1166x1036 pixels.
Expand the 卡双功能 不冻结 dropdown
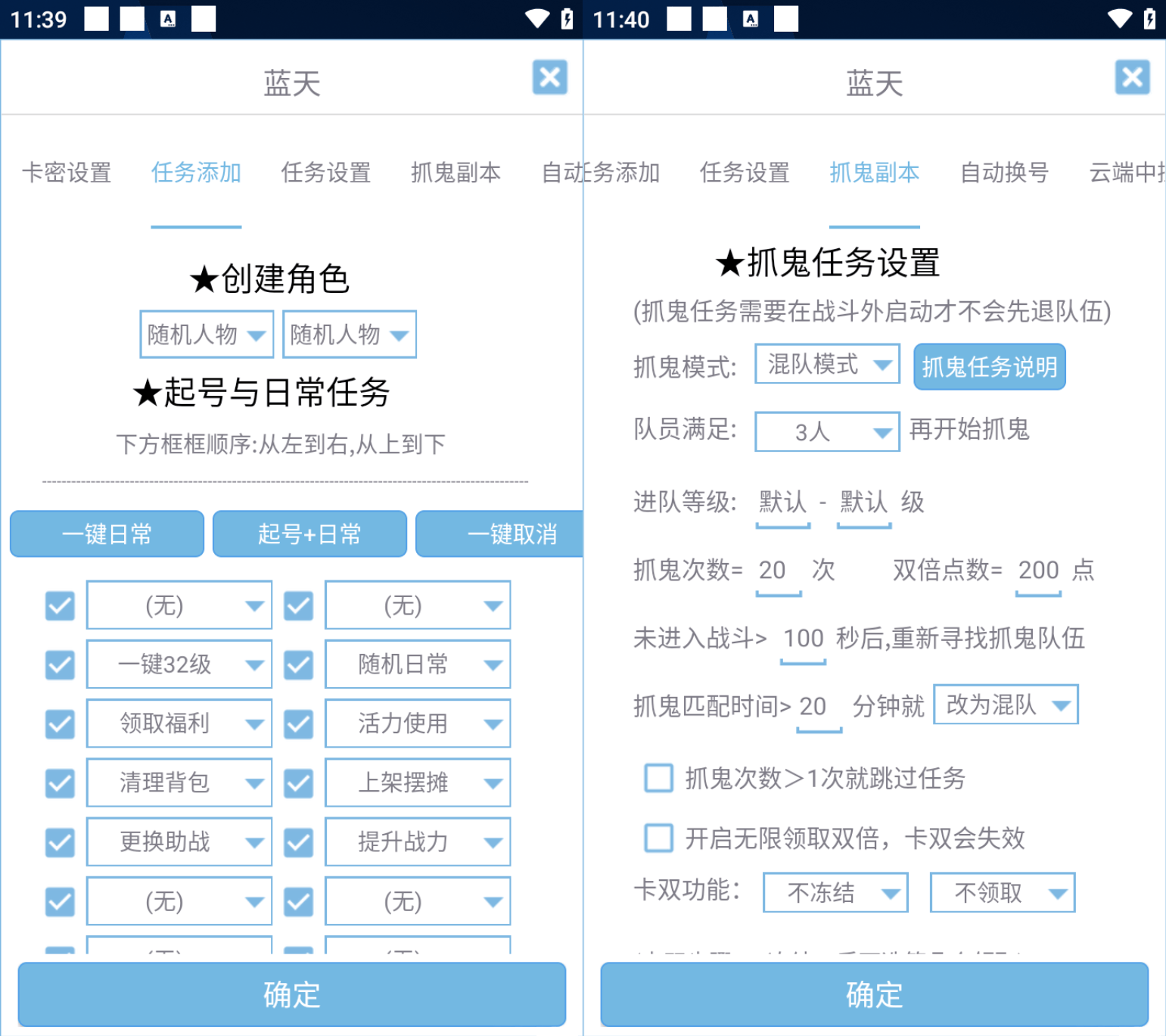click(x=835, y=893)
